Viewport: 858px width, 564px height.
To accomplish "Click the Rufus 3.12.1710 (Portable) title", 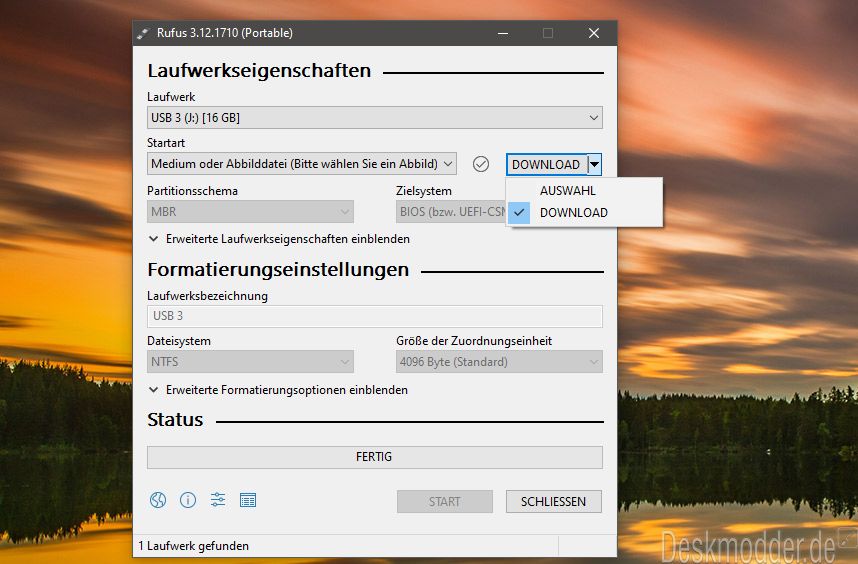I will [x=225, y=33].
